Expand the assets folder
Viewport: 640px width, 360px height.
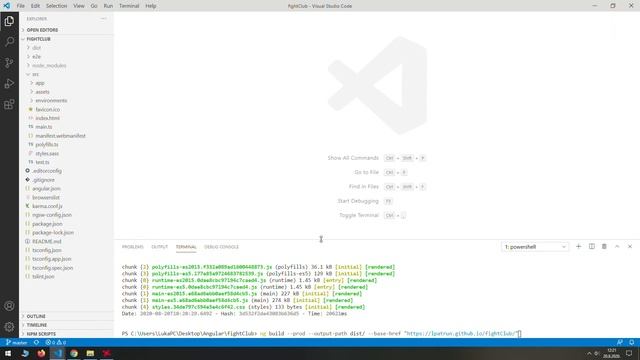68,92
